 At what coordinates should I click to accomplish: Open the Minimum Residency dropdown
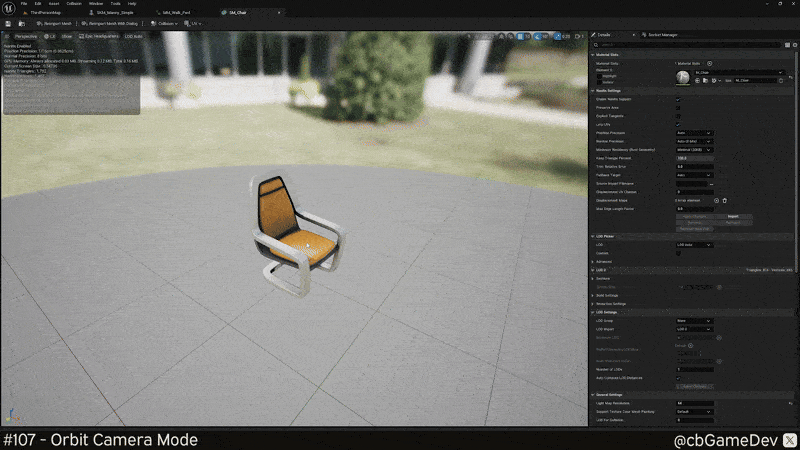coord(694,150)
